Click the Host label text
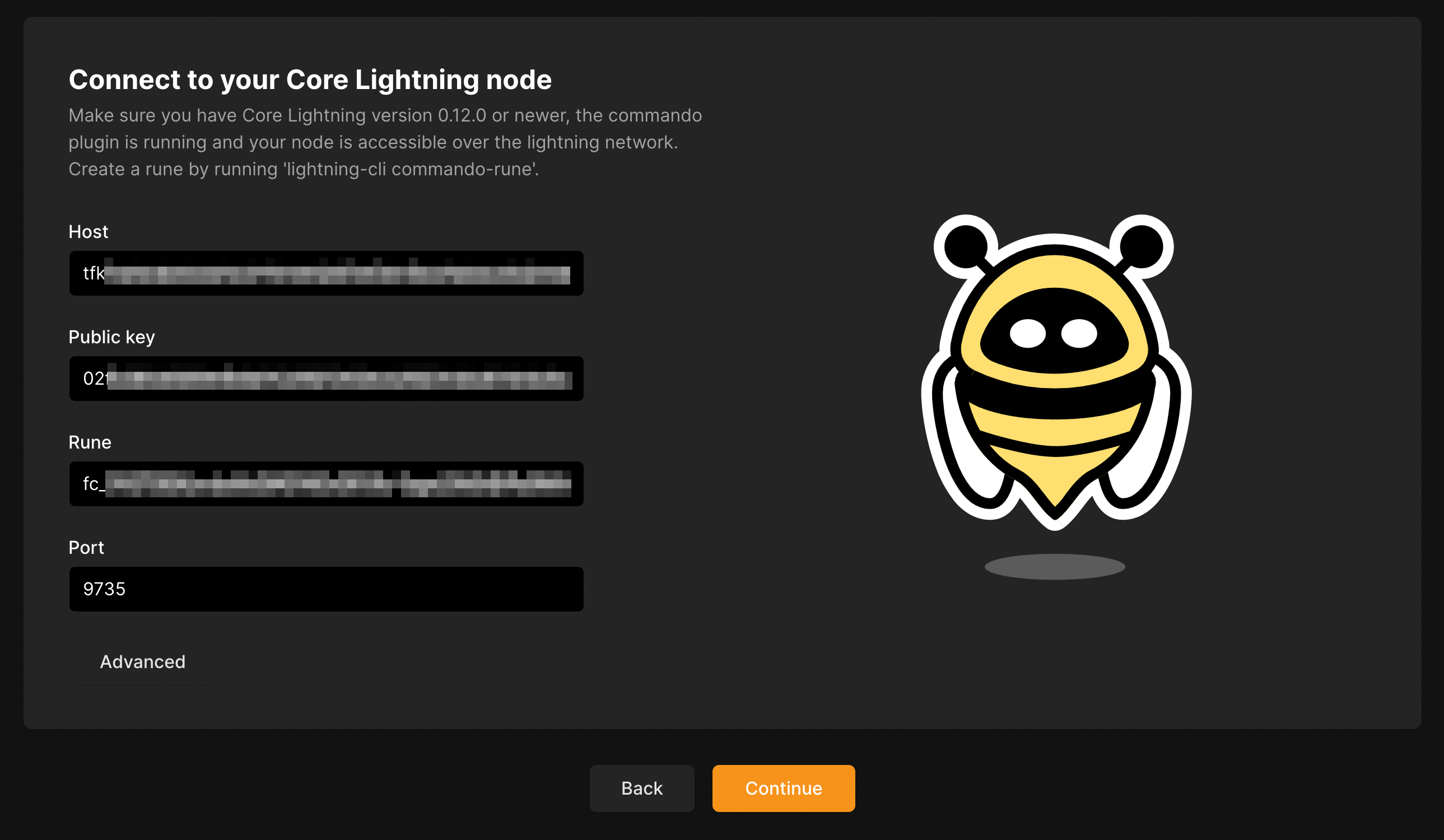This screenshot has height=840, width=1444. 88,231
